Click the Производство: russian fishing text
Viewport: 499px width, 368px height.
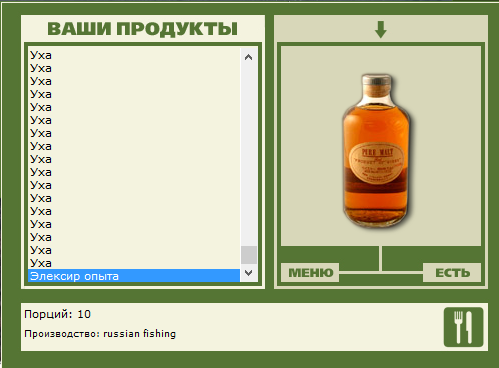point(100,334)
